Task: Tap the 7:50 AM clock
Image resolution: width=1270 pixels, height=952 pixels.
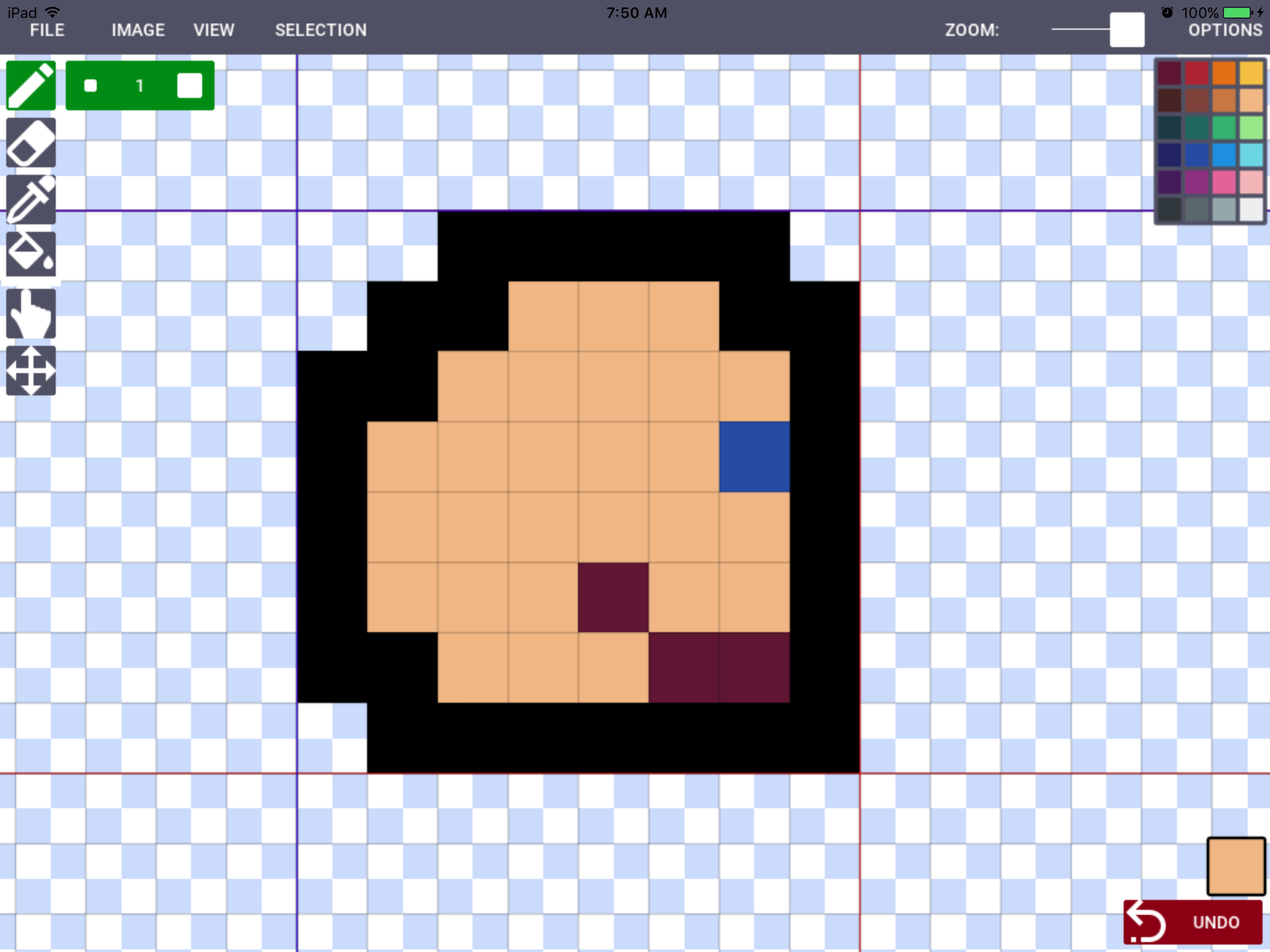Action: coord(636,12)
